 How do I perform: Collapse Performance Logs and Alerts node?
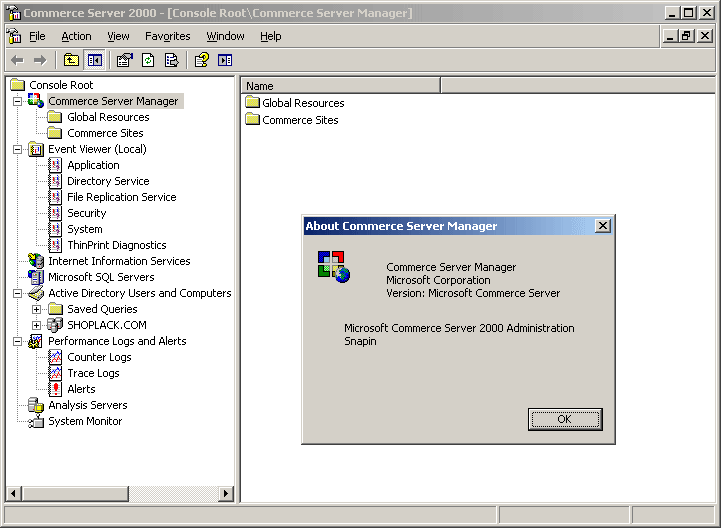(x=17, y=341)
